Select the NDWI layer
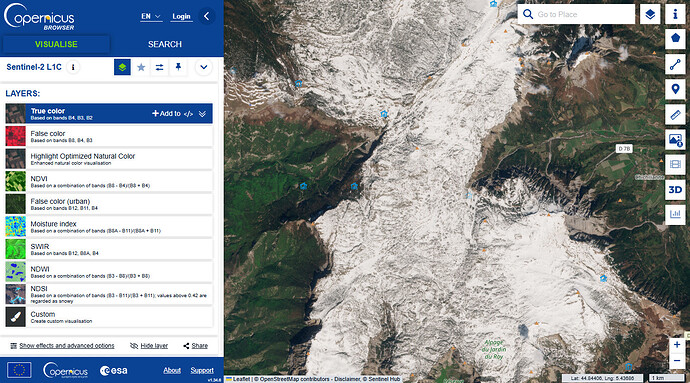690x383 pixels. point(109,272)
